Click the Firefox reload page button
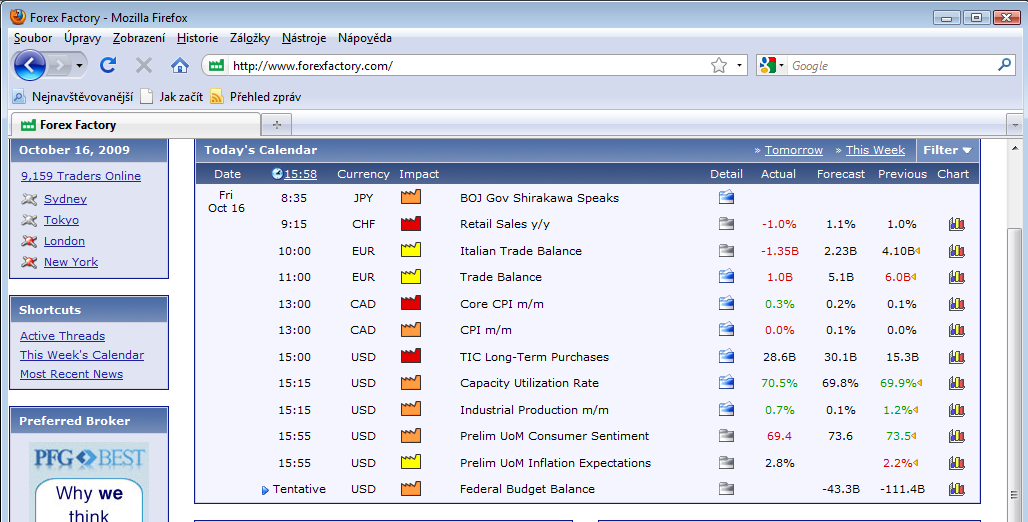This screenshot has height=522, width=1028. (108, 65)
